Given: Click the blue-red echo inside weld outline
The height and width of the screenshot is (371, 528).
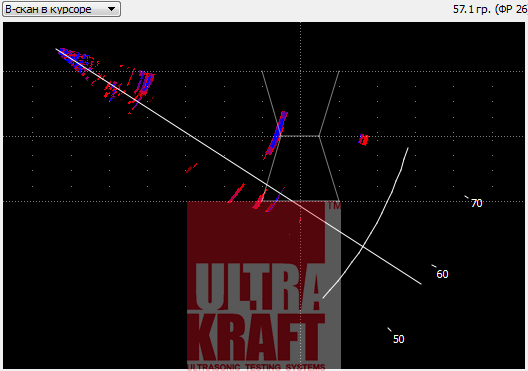Looking at the screenshot, I should click(x=276, y=135).
